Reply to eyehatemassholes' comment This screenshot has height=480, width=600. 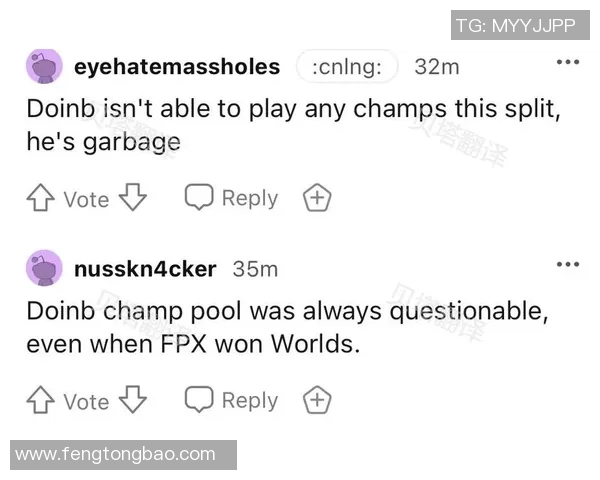point(231,199)
